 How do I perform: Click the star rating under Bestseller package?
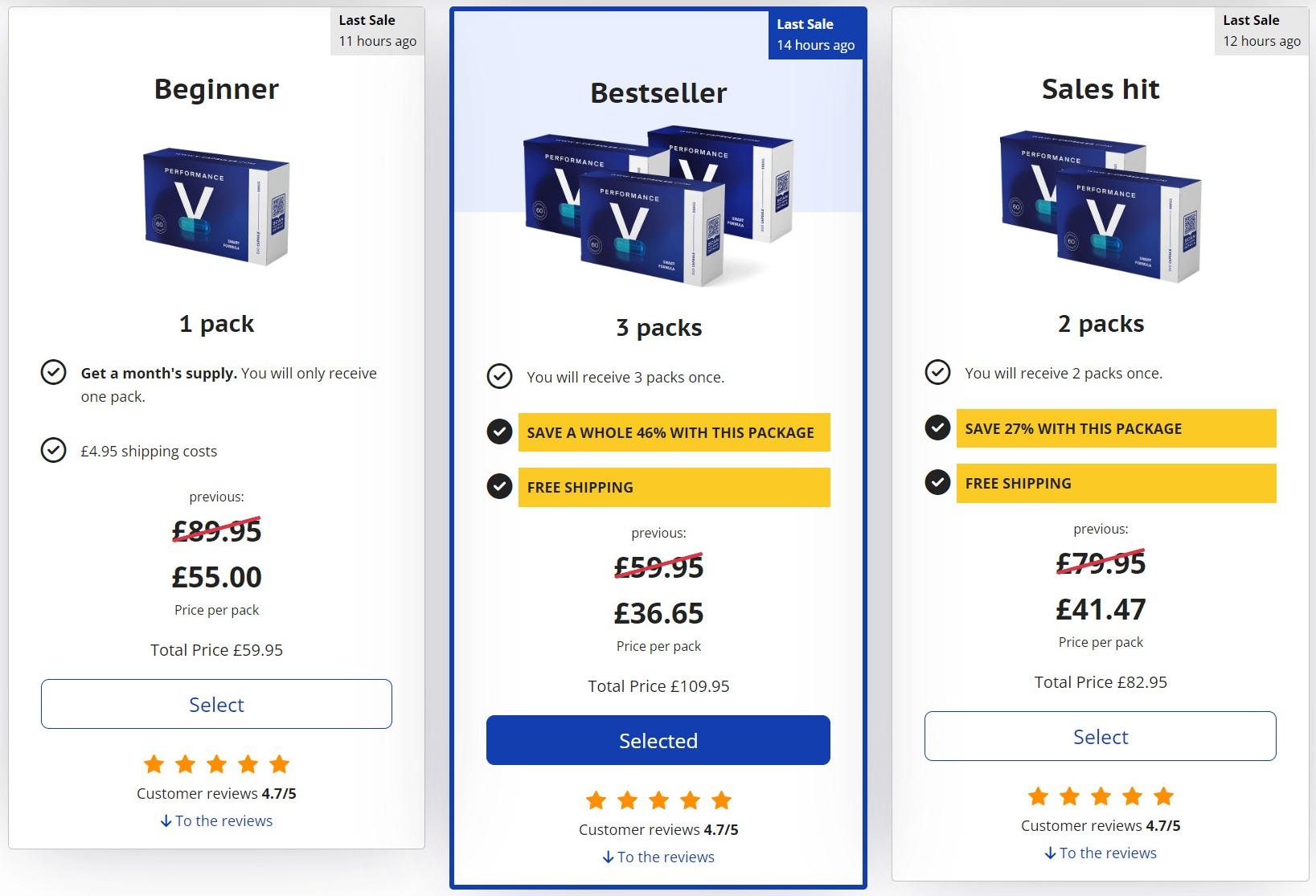pos(658,800)
